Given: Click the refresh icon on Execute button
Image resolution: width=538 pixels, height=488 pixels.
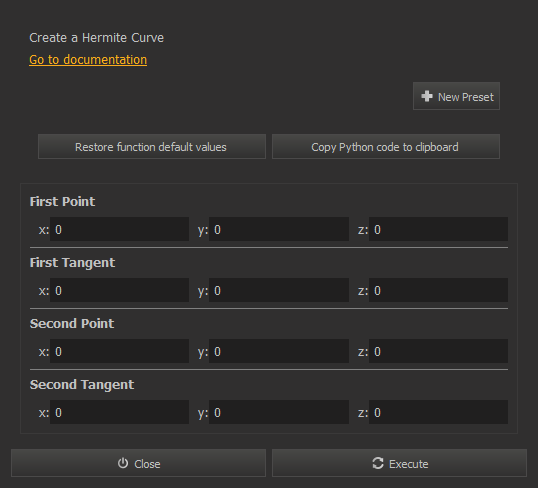Looking at the screenshot, I should [378, 463].
